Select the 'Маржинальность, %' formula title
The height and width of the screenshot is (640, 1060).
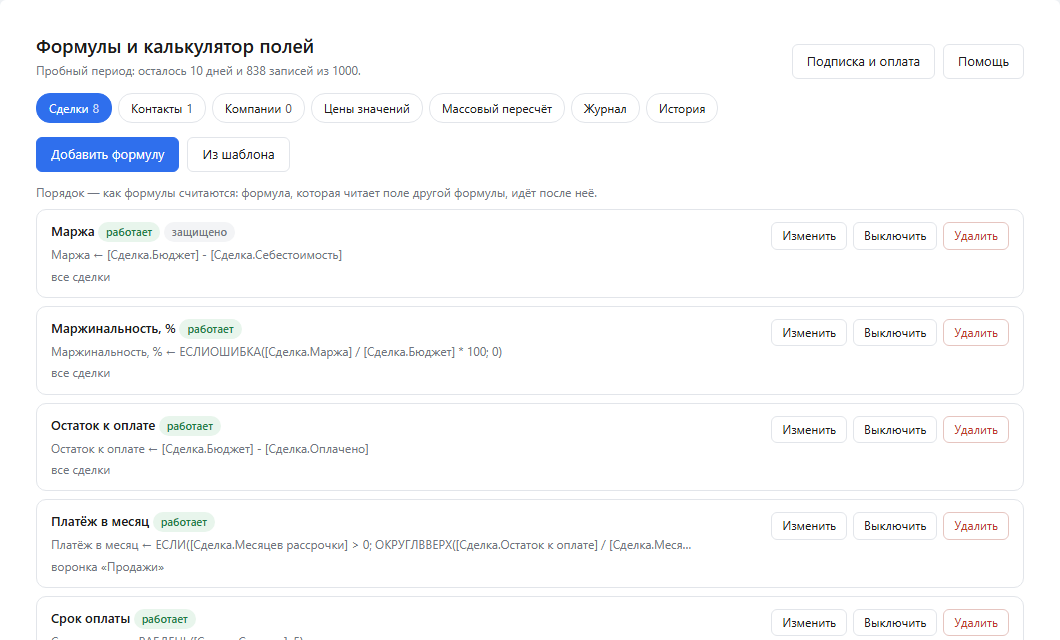tap(113, 329)
